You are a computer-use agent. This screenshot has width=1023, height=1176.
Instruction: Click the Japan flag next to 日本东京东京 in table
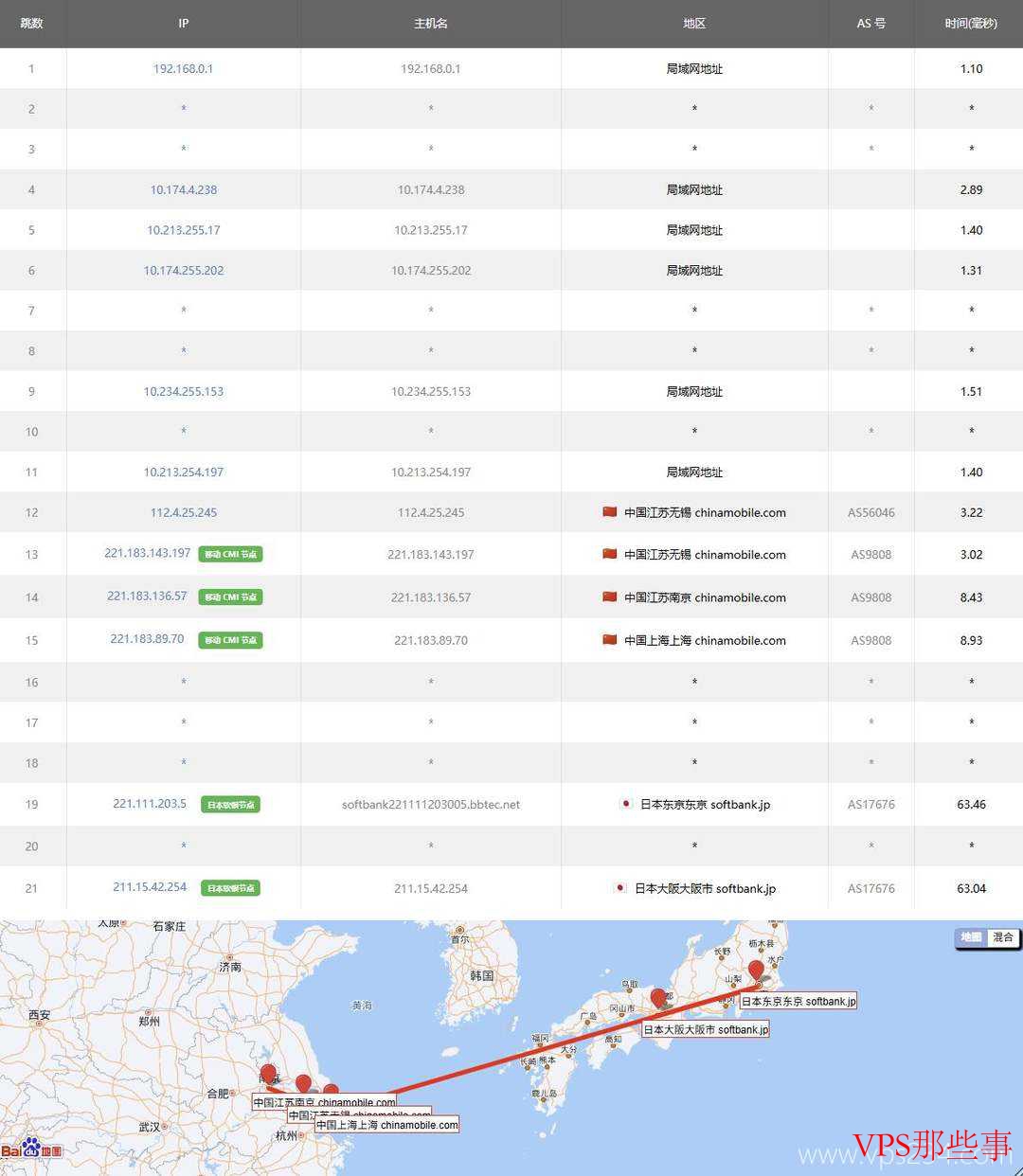coord(626,804)
